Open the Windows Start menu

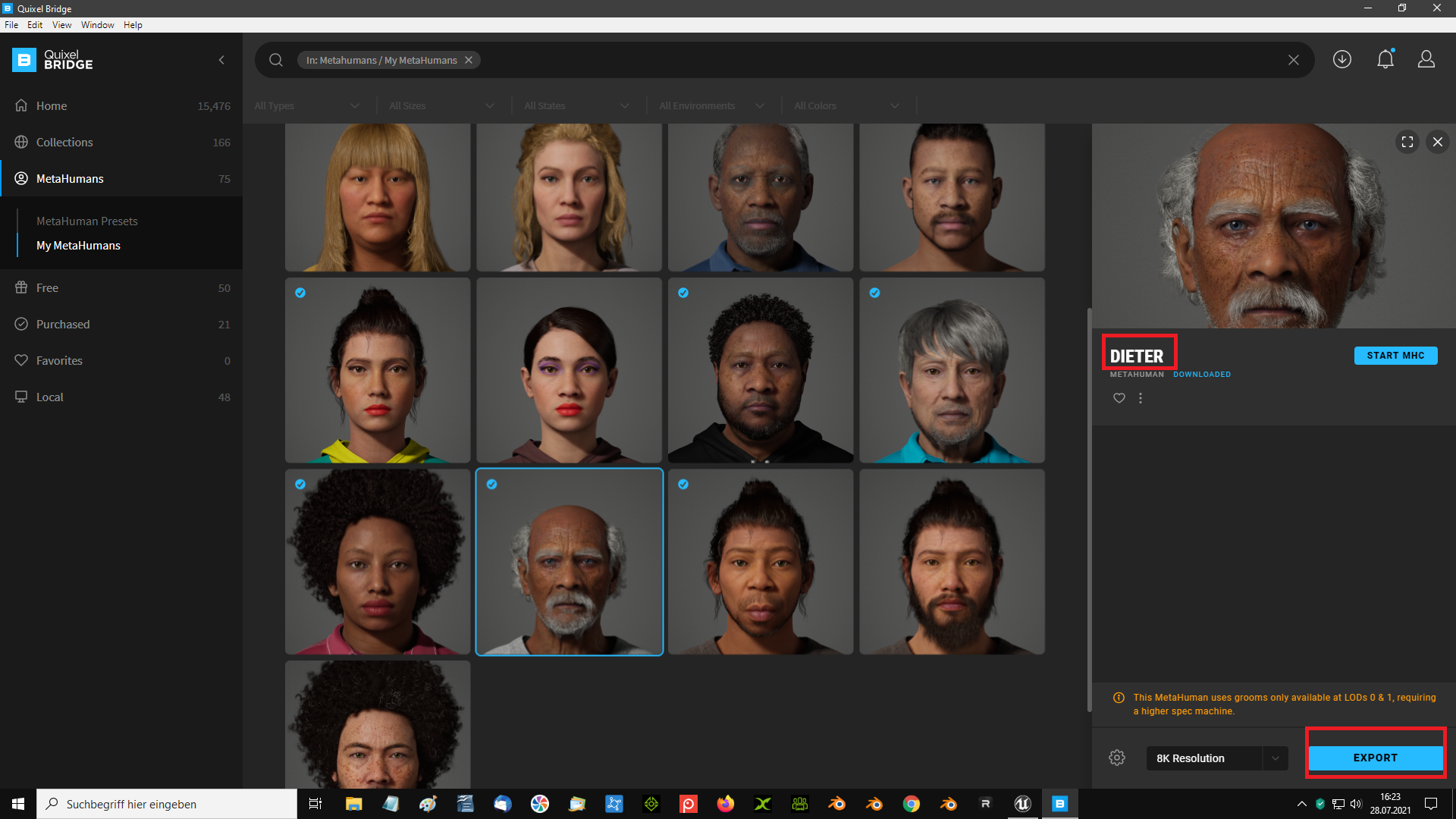pyautogui.click(x=18, y=804)
